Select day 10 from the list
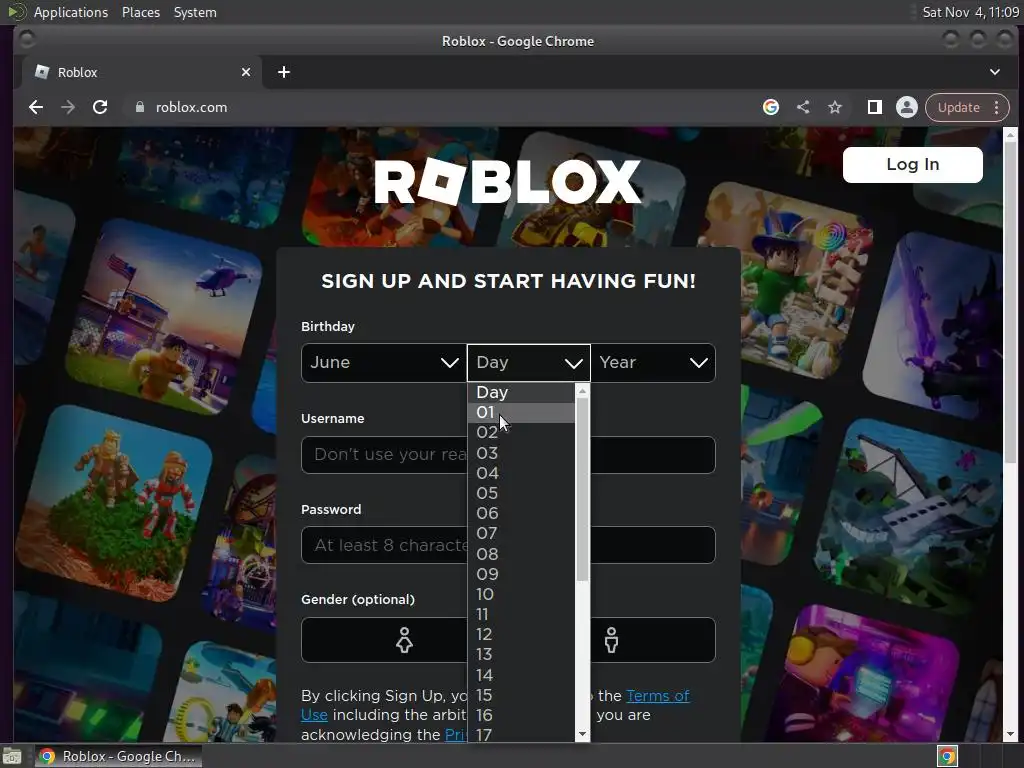 tap(521, 595)
